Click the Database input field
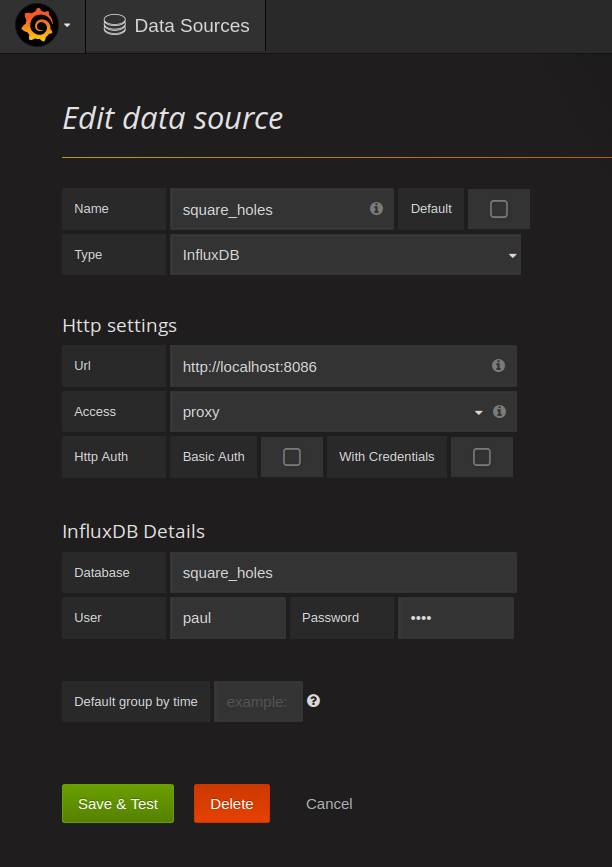Screen dimensions: 612x867 pos(343,573)
